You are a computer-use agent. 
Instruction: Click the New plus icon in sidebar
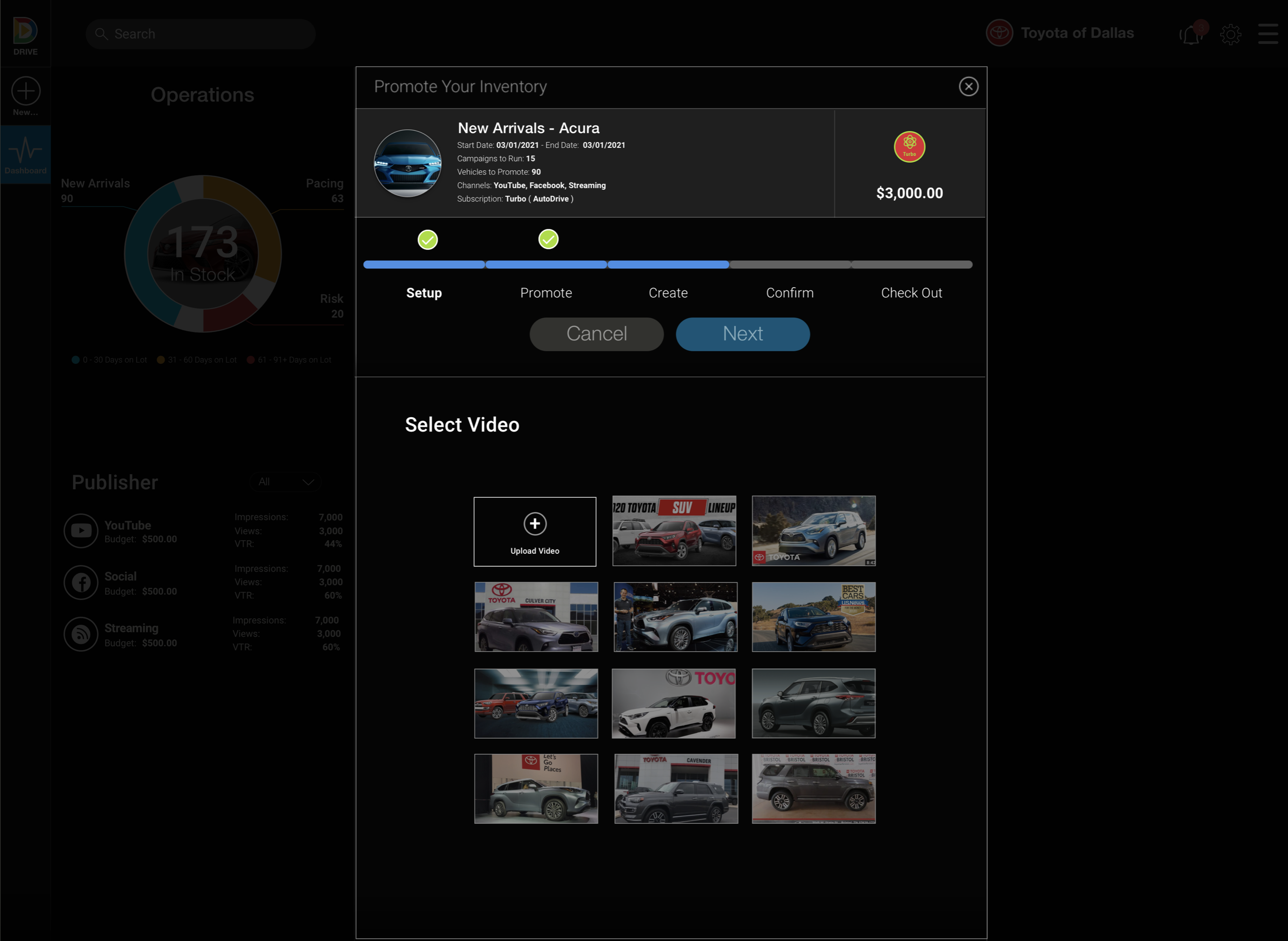click(26, 91)
